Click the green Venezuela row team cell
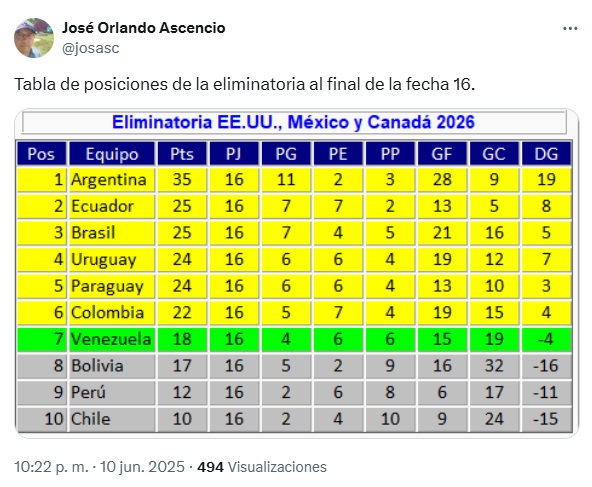This screenshot has height=487, width=592. click(112, 339)
